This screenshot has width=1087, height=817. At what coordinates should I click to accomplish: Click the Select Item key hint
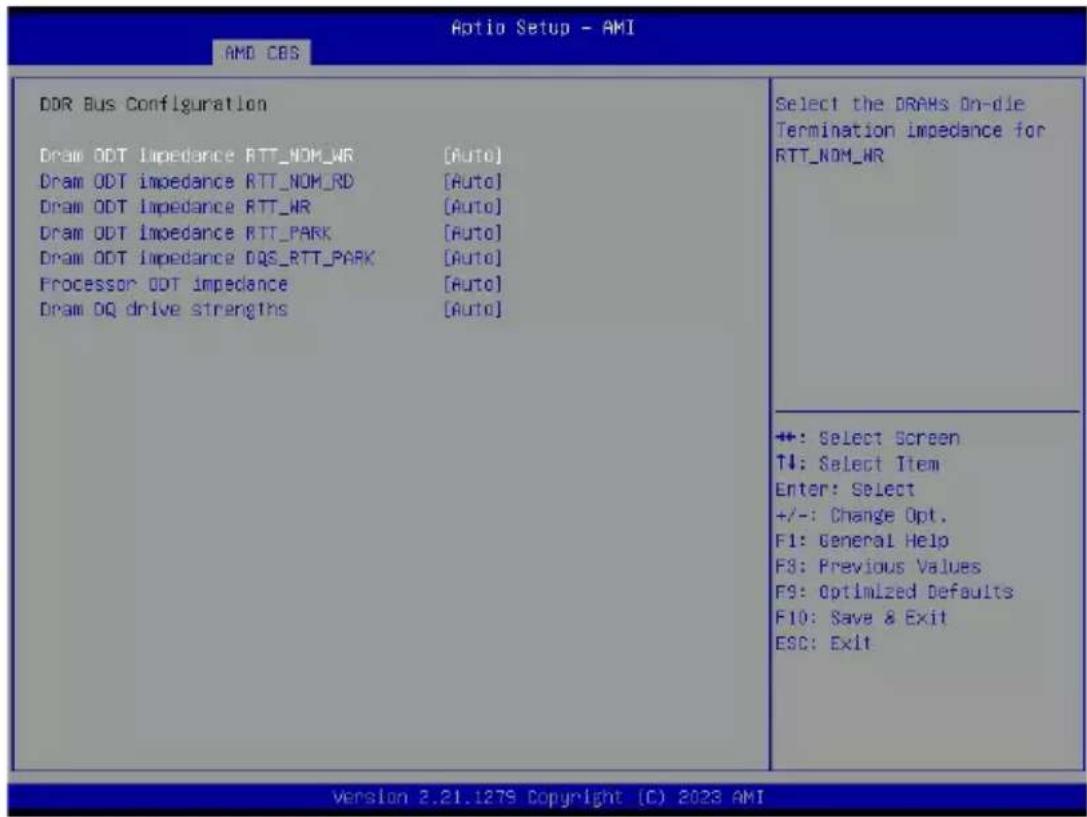(x=857, y=464)
